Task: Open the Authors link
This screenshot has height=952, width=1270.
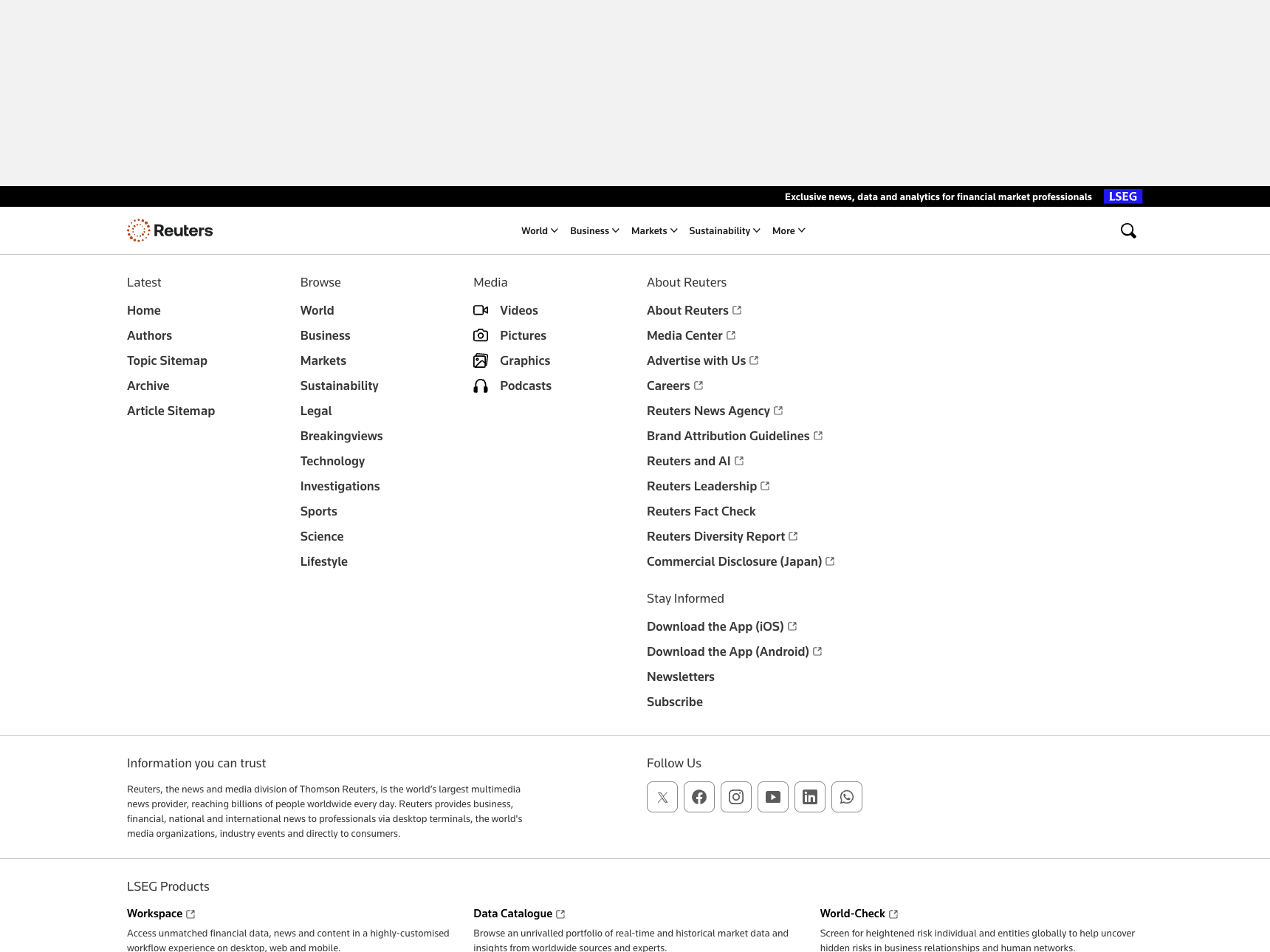Action: pyautogui.click(x=149, y=335)
